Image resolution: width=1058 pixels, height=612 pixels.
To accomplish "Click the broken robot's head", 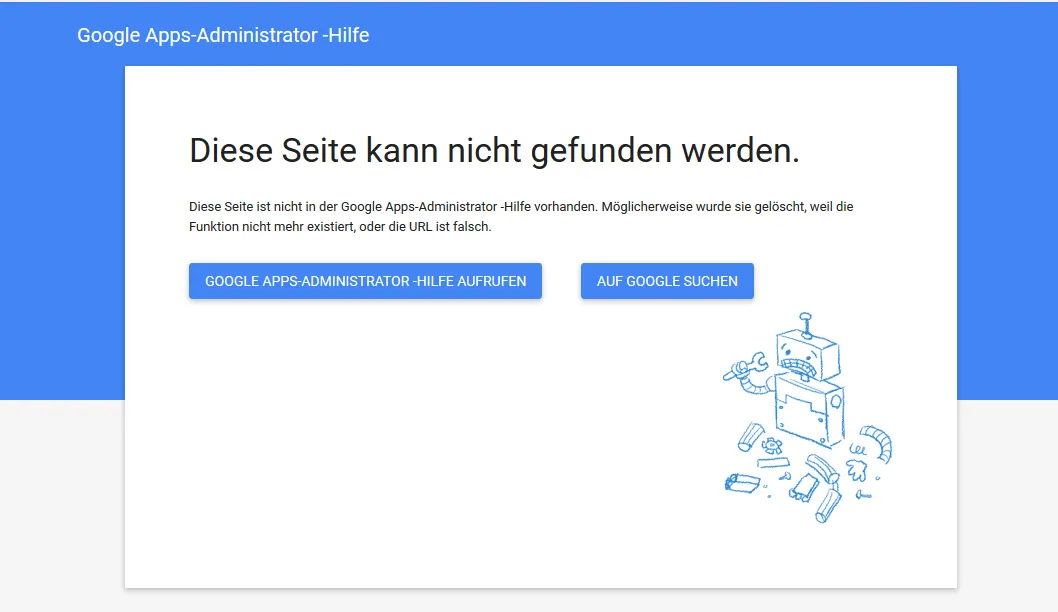I will [807, 354].
